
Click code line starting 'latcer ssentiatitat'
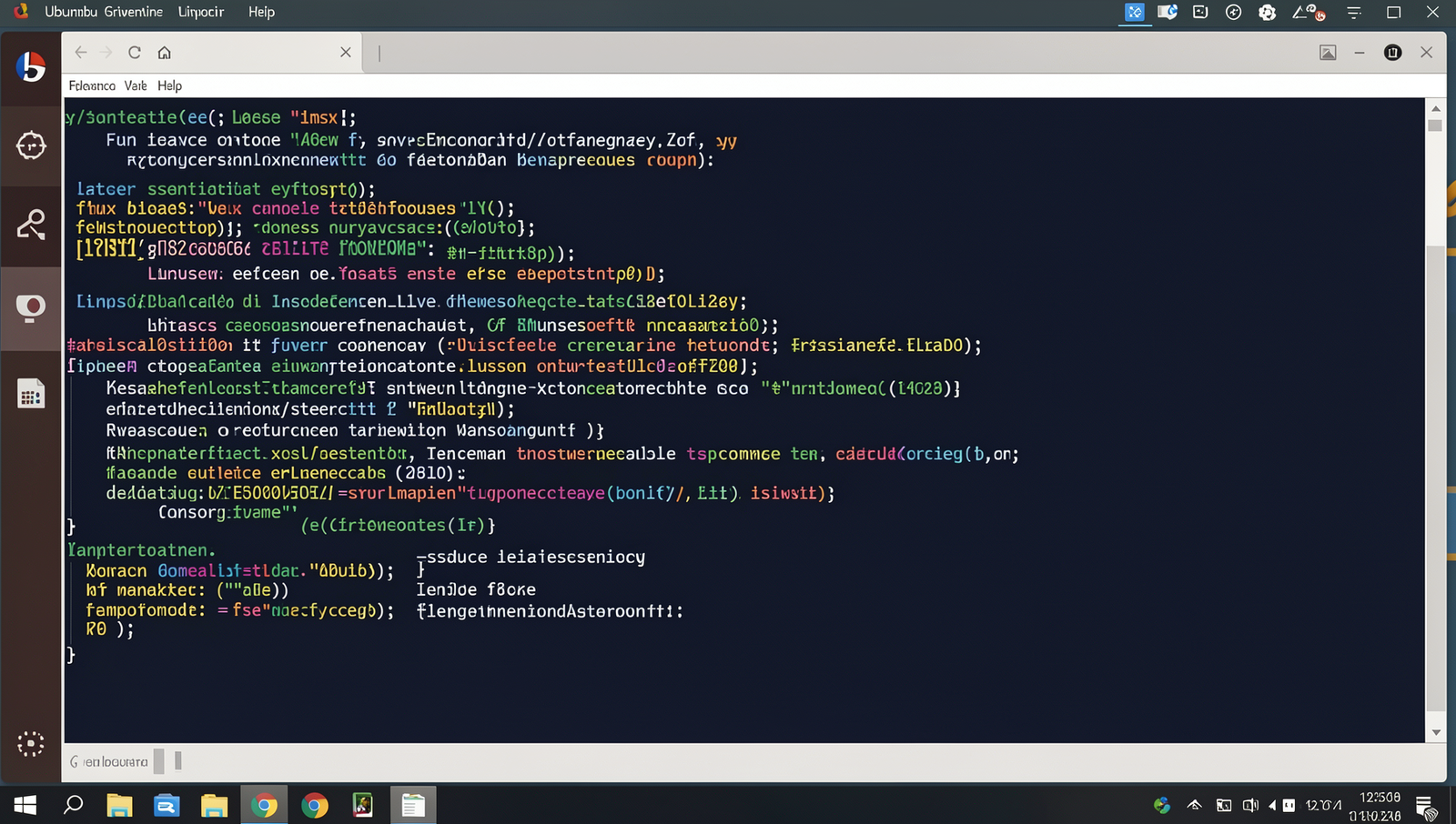tap(226, 189)
